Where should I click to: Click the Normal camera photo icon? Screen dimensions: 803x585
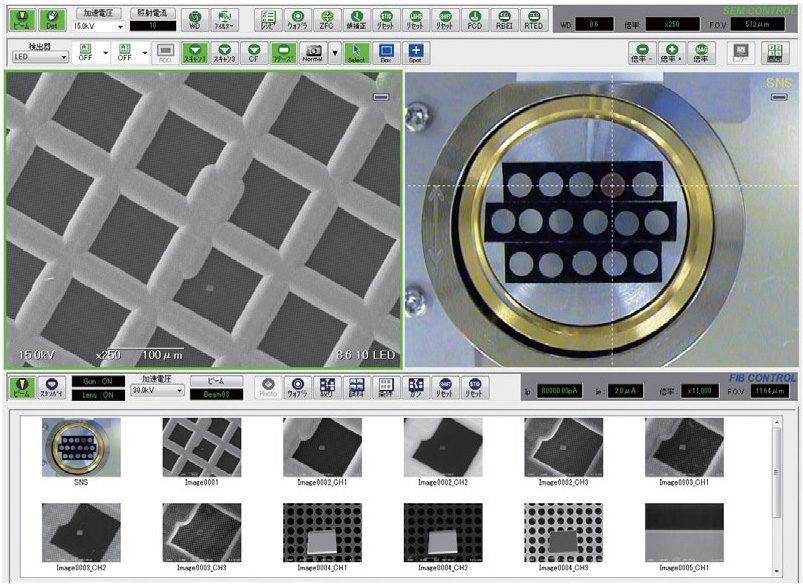click(312, 53)
